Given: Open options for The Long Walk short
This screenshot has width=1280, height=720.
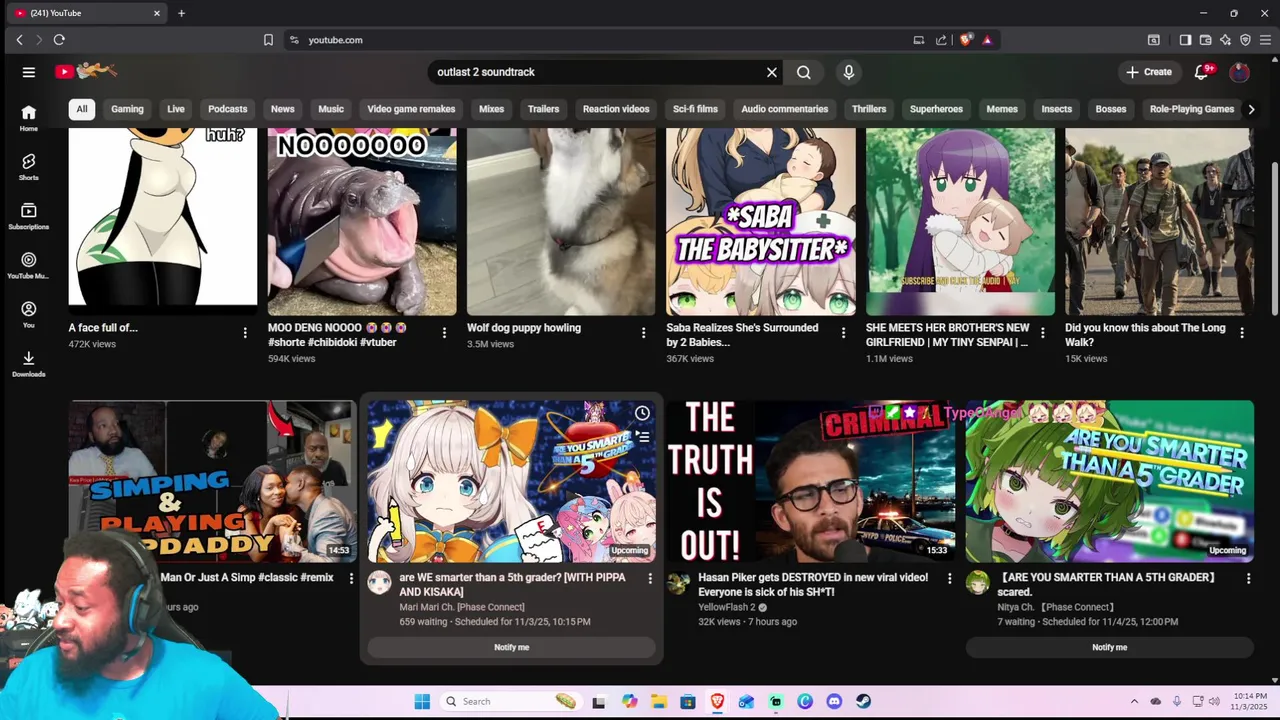Looking at the screenshot, I should point(1242,333).
